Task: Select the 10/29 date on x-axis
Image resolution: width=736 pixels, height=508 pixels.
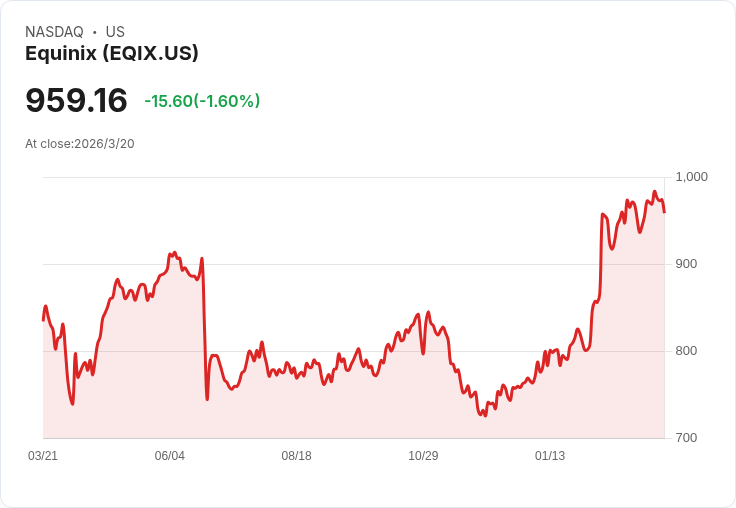Action: pos(423,456)
